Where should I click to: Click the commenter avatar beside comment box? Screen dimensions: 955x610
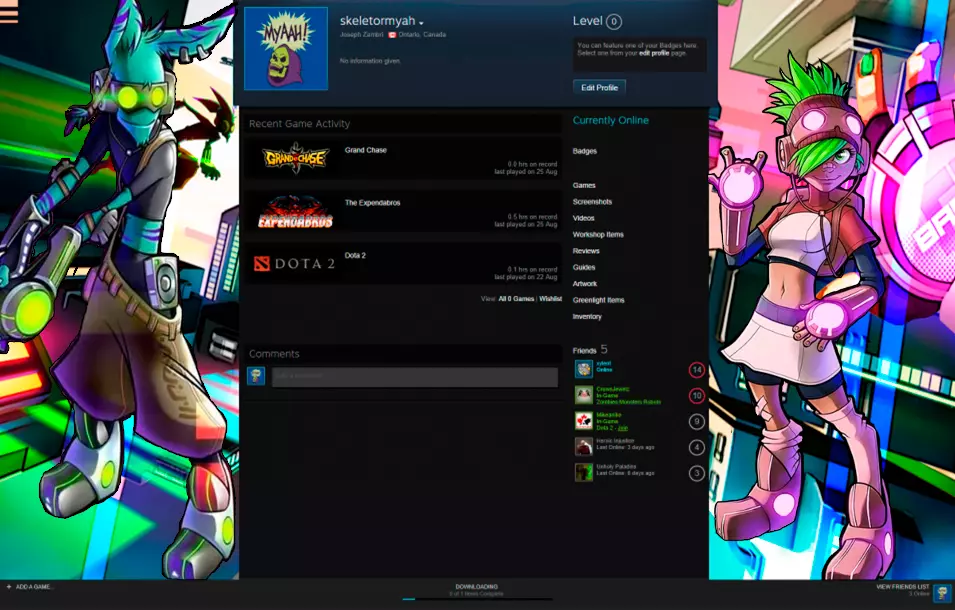[256, 376]
